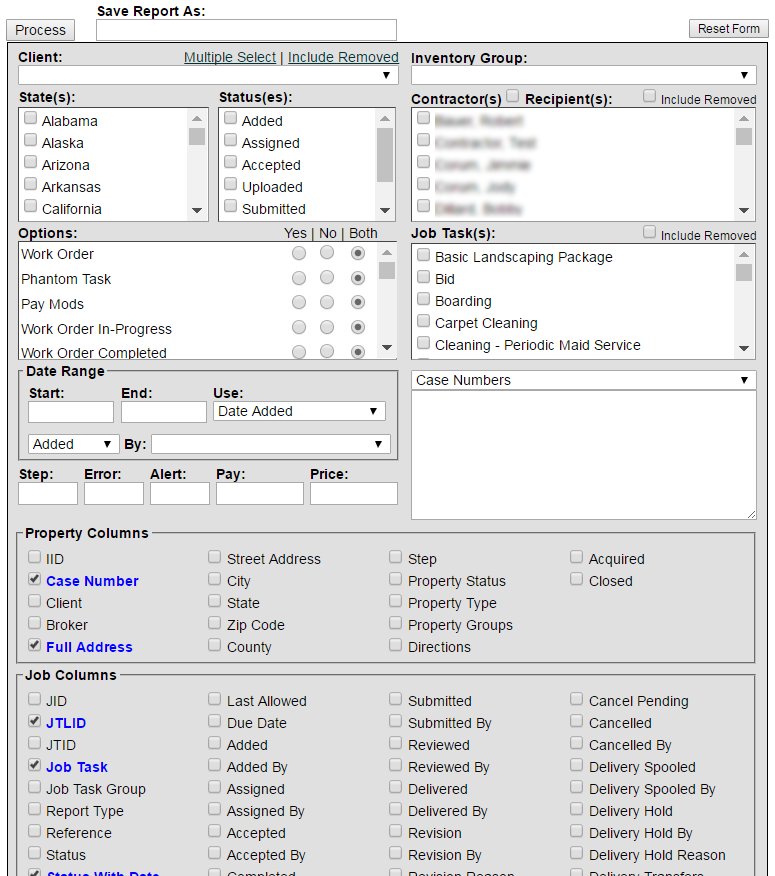Select Both for Pay Mods option
Image resolution: width=775 pixels, height=876 pixels.
pos(358,302)
